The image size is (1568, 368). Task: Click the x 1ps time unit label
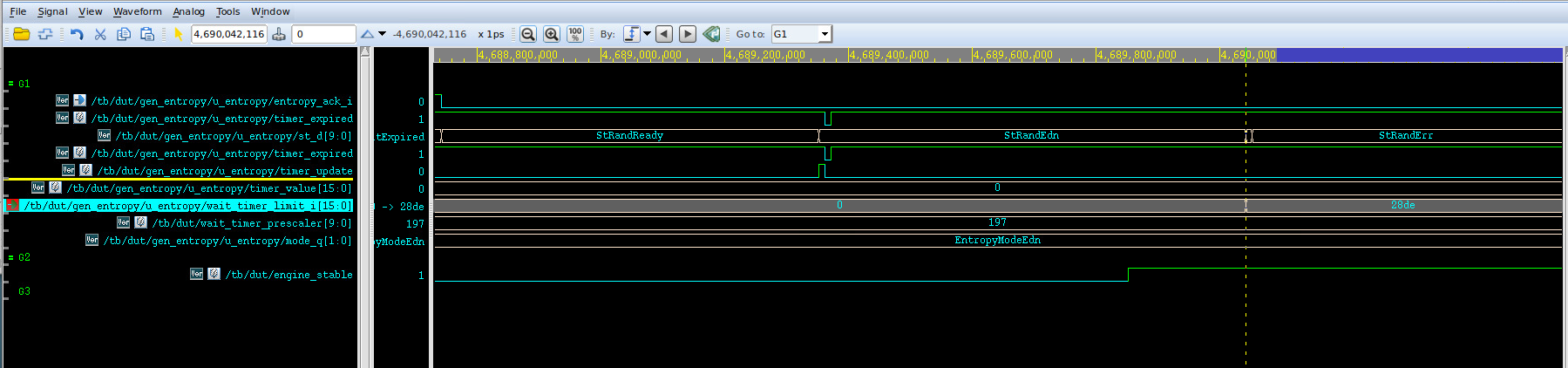tap(491, 34)
